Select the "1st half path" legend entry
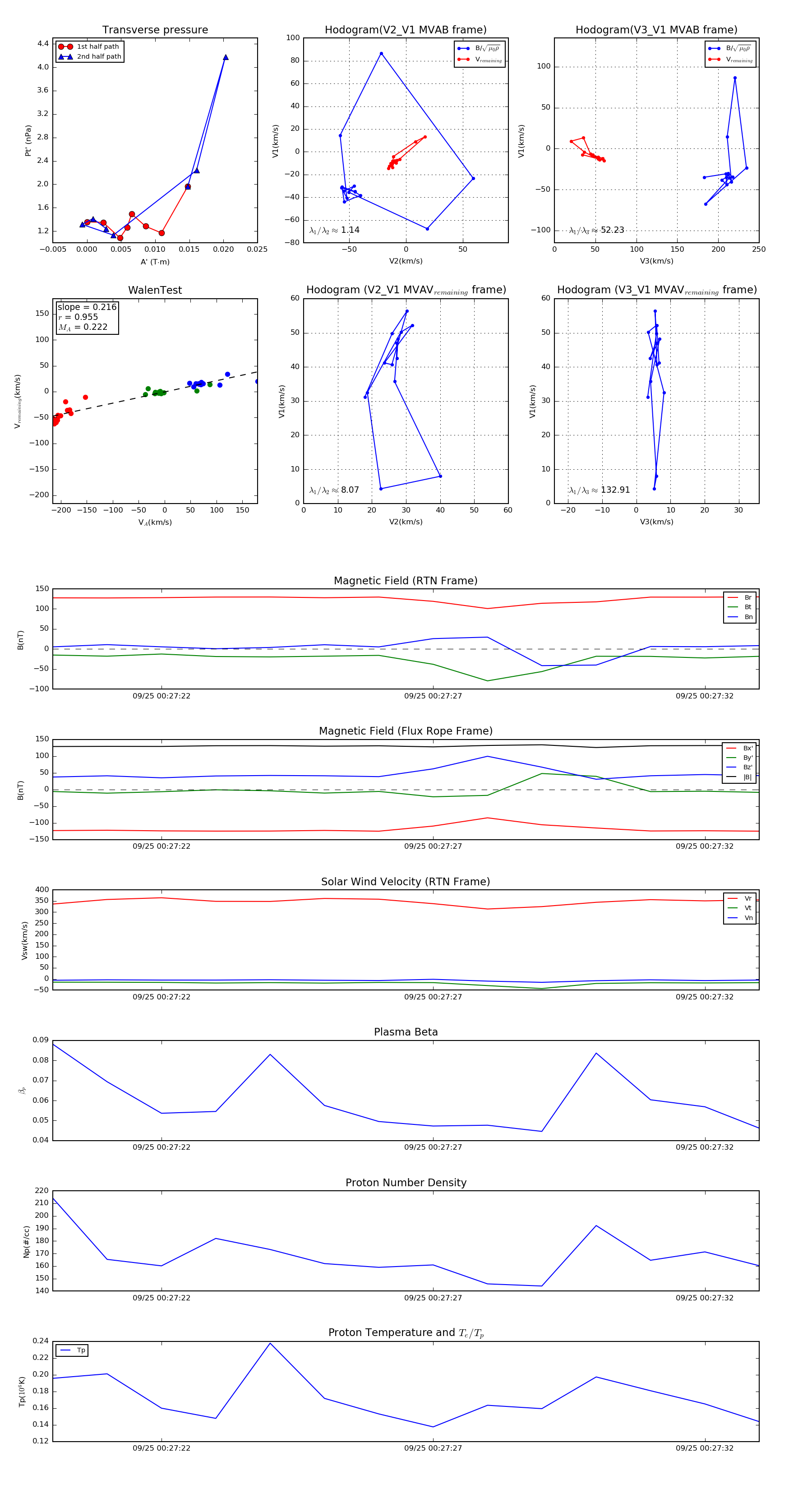812x1489 pixels. (x=89, y=47)
